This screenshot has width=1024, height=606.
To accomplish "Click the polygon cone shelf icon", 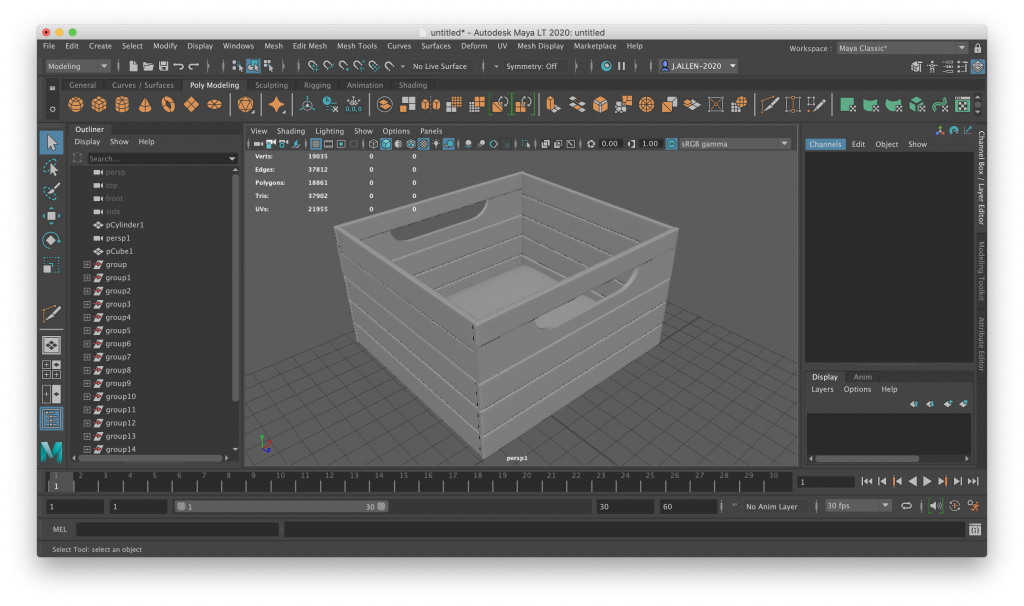I will (x=145, y=105).
